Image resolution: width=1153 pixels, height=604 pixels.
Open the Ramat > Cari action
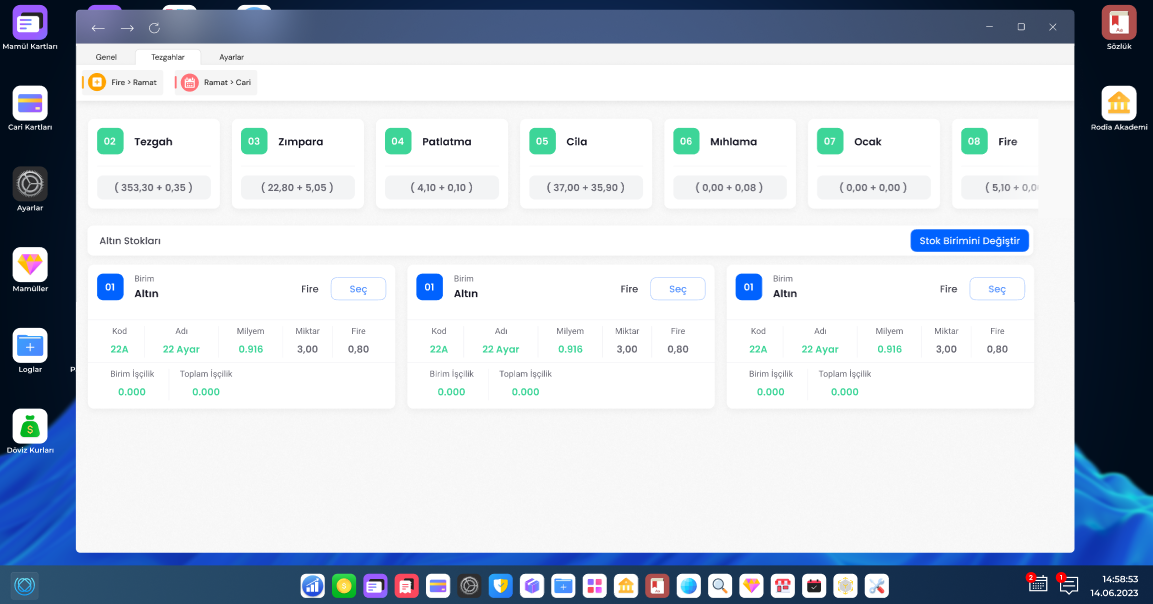click(216, 82)
